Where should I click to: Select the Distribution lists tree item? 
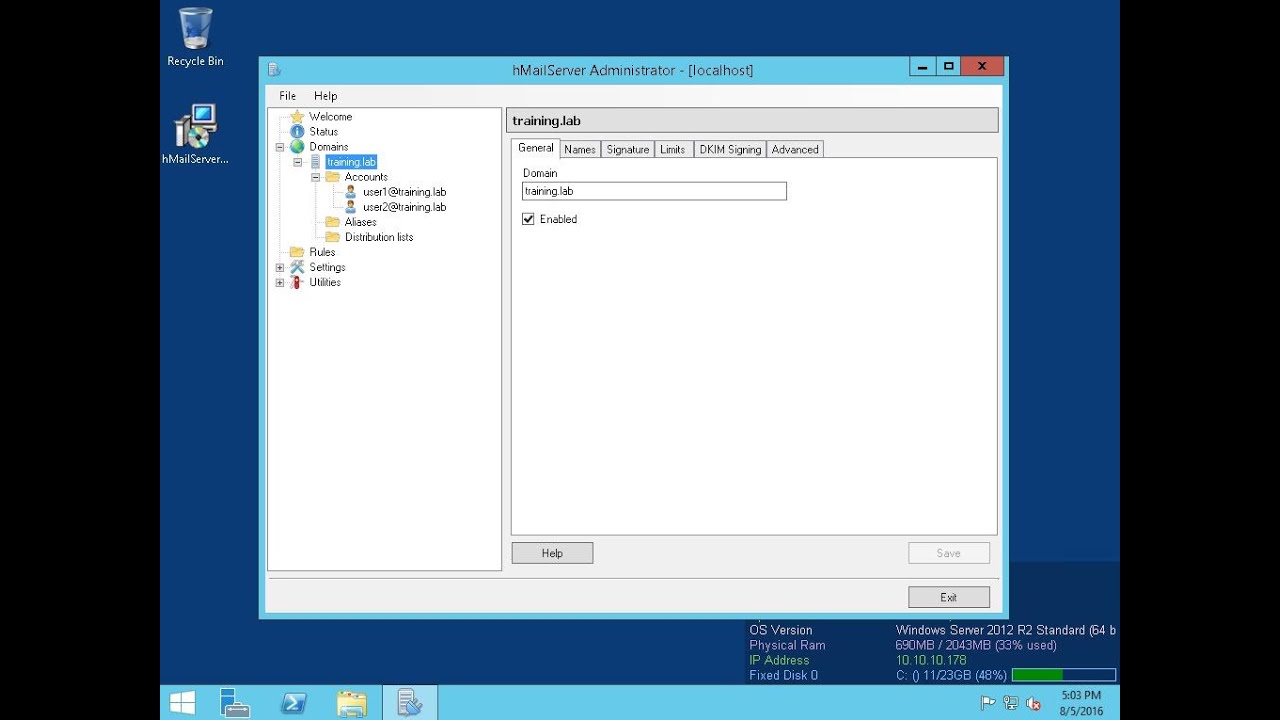coord(379,237)
